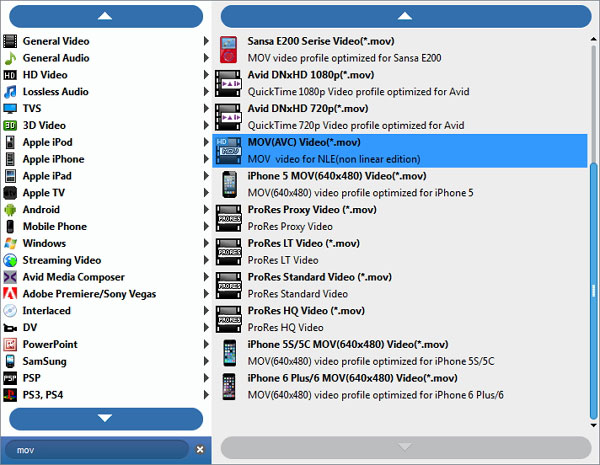Expand the PS3, PS4 submenu arrow

(x=206, y=395)
